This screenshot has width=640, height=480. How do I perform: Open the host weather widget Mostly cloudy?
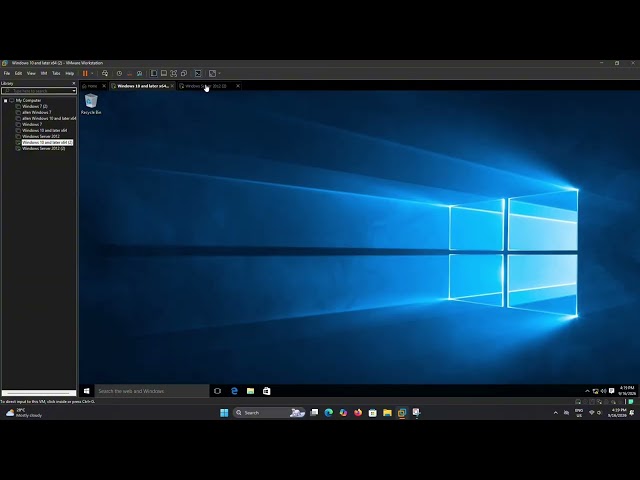pos(24,413)
